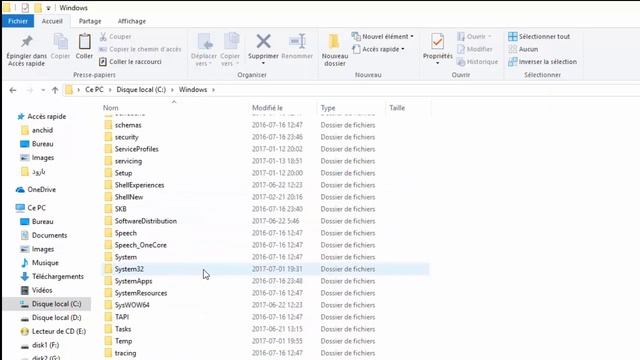The width and height of the screenshot is (640, 360).
Task: Expand chevron after Ce PC in address bar
Action: click(x=110, y=90)
